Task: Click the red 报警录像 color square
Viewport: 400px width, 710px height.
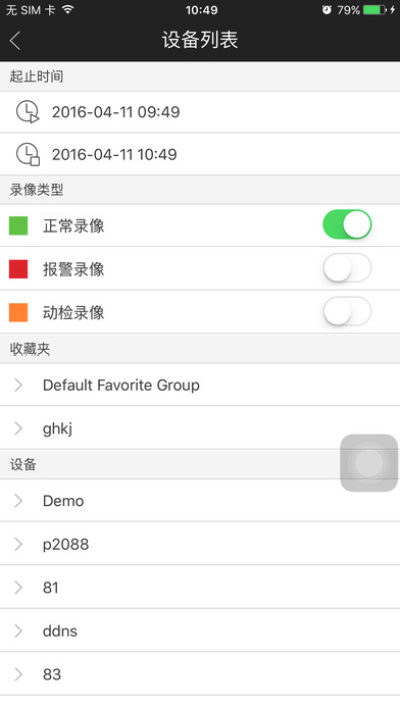Action: click(x=19, y=269)
